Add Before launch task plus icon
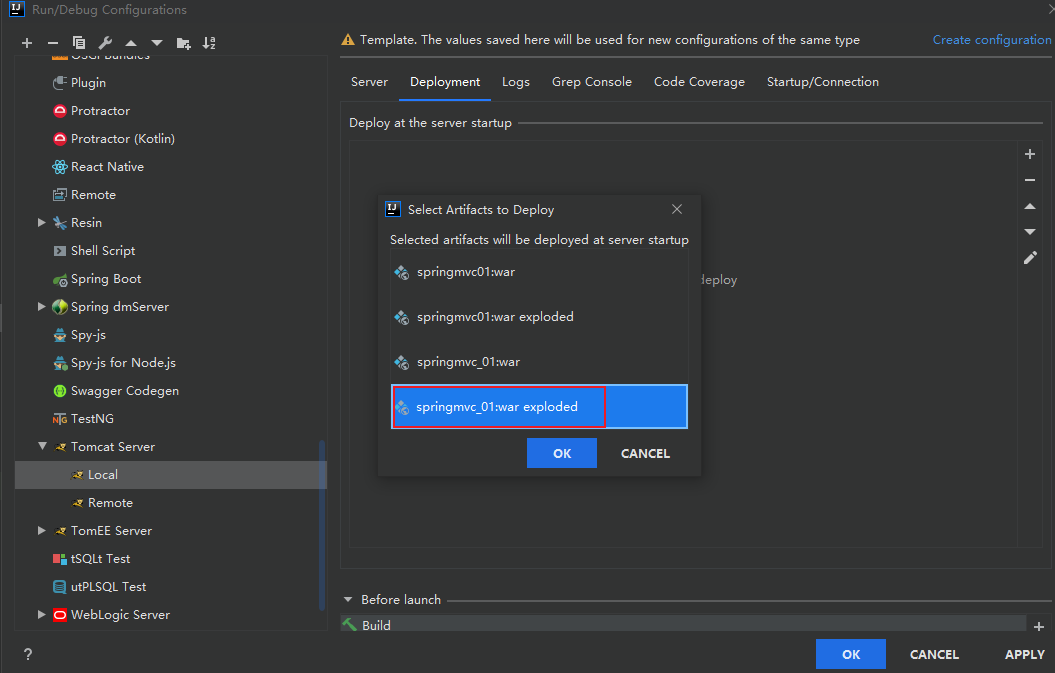1055x673 pixels. 1039,626
